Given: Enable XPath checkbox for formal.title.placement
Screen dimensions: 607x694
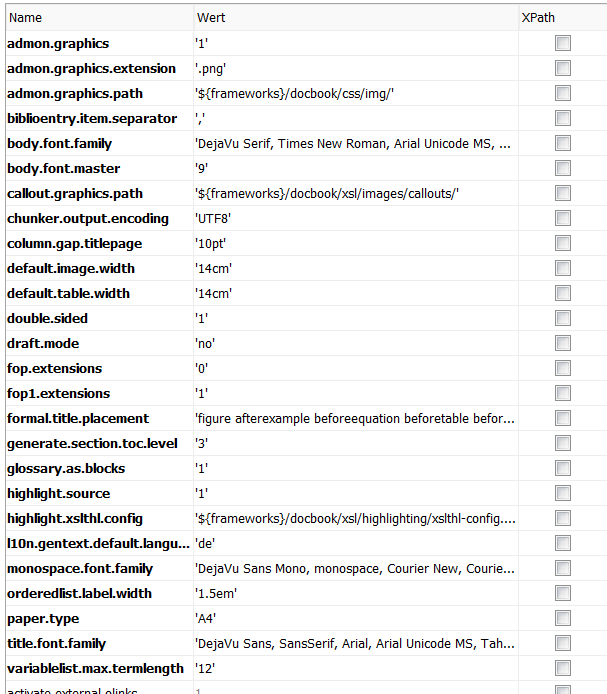Looking at the screenshot, I should tap(563, 418).
